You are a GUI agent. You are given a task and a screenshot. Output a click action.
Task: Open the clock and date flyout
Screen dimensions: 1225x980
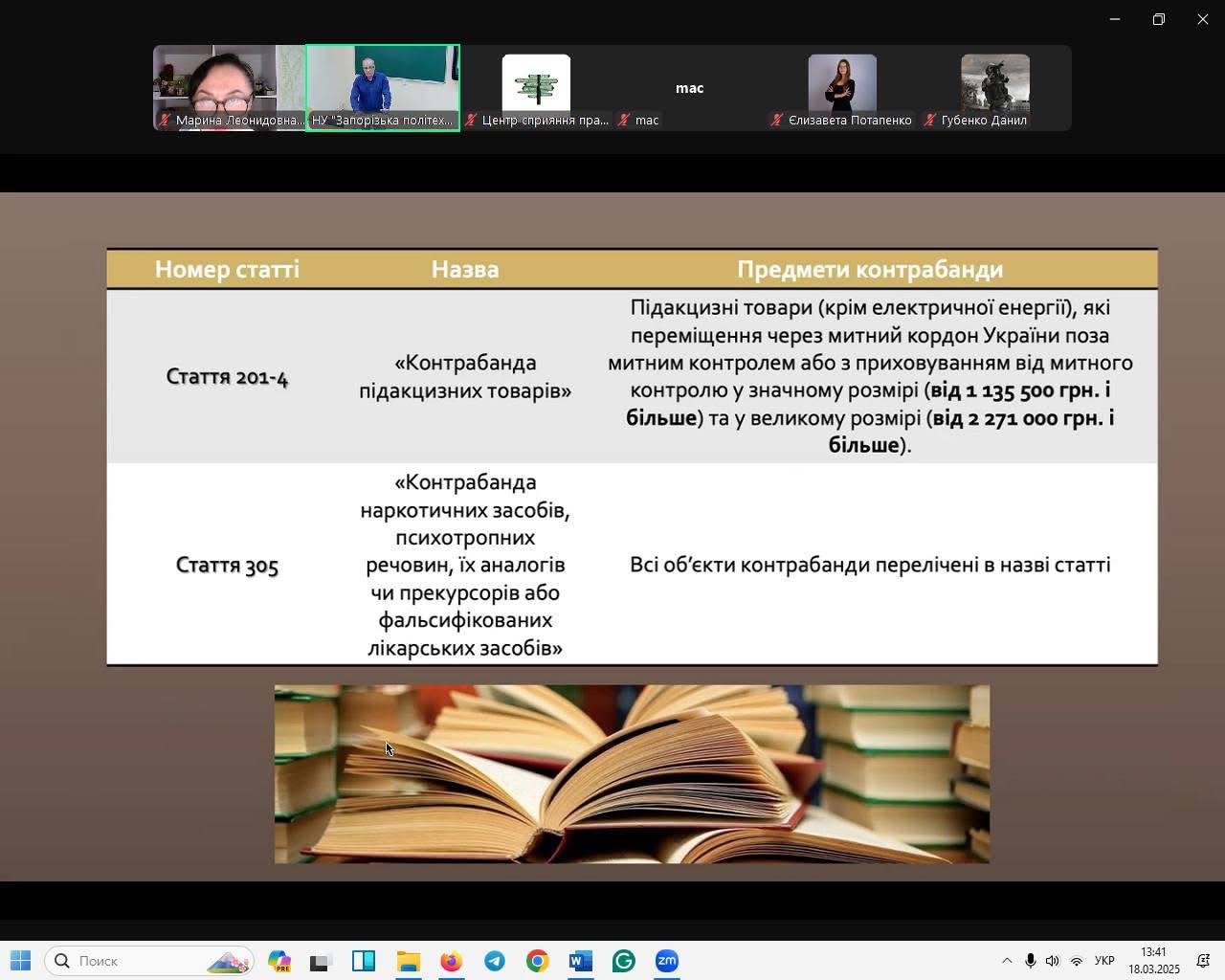[x=1153, y=961]
